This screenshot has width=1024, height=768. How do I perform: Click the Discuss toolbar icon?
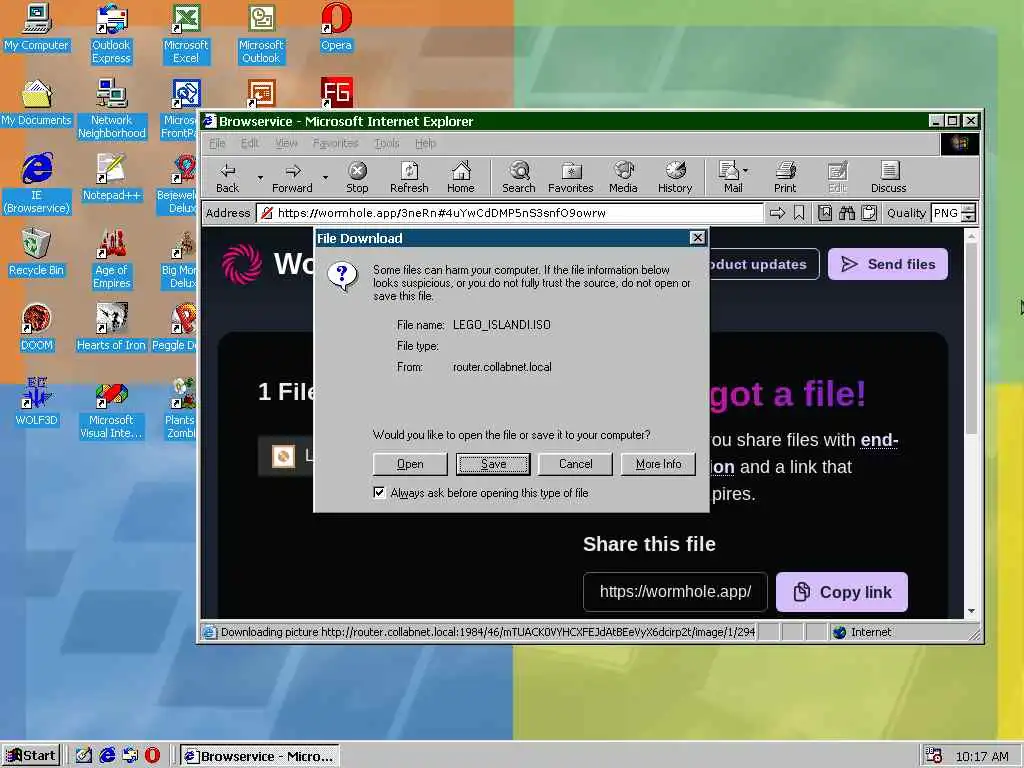(889, 178)
